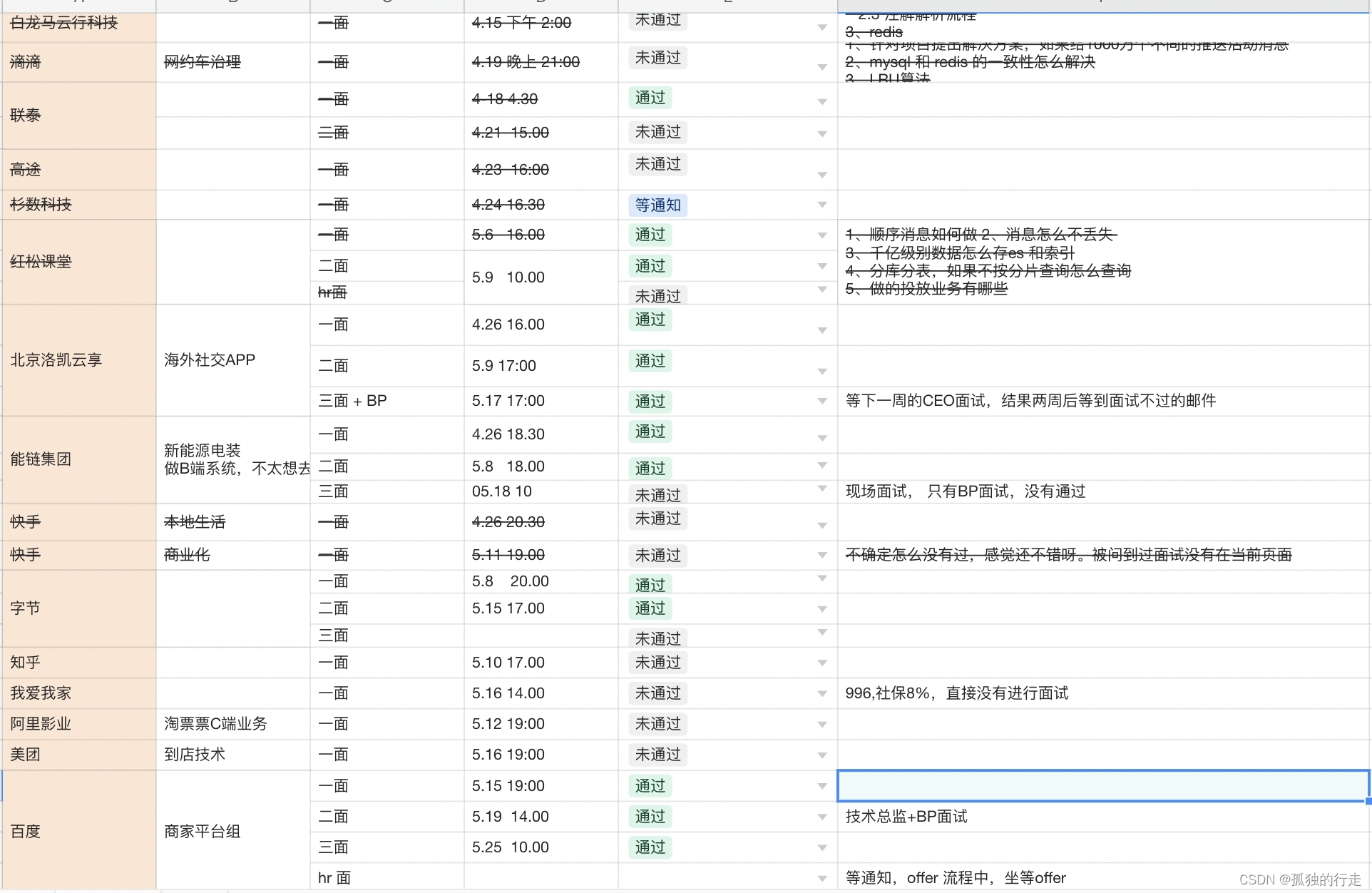This screenshot has height=893, width=1372.
Task: Select the 网约车治理 cell
Action: (233, 62)
